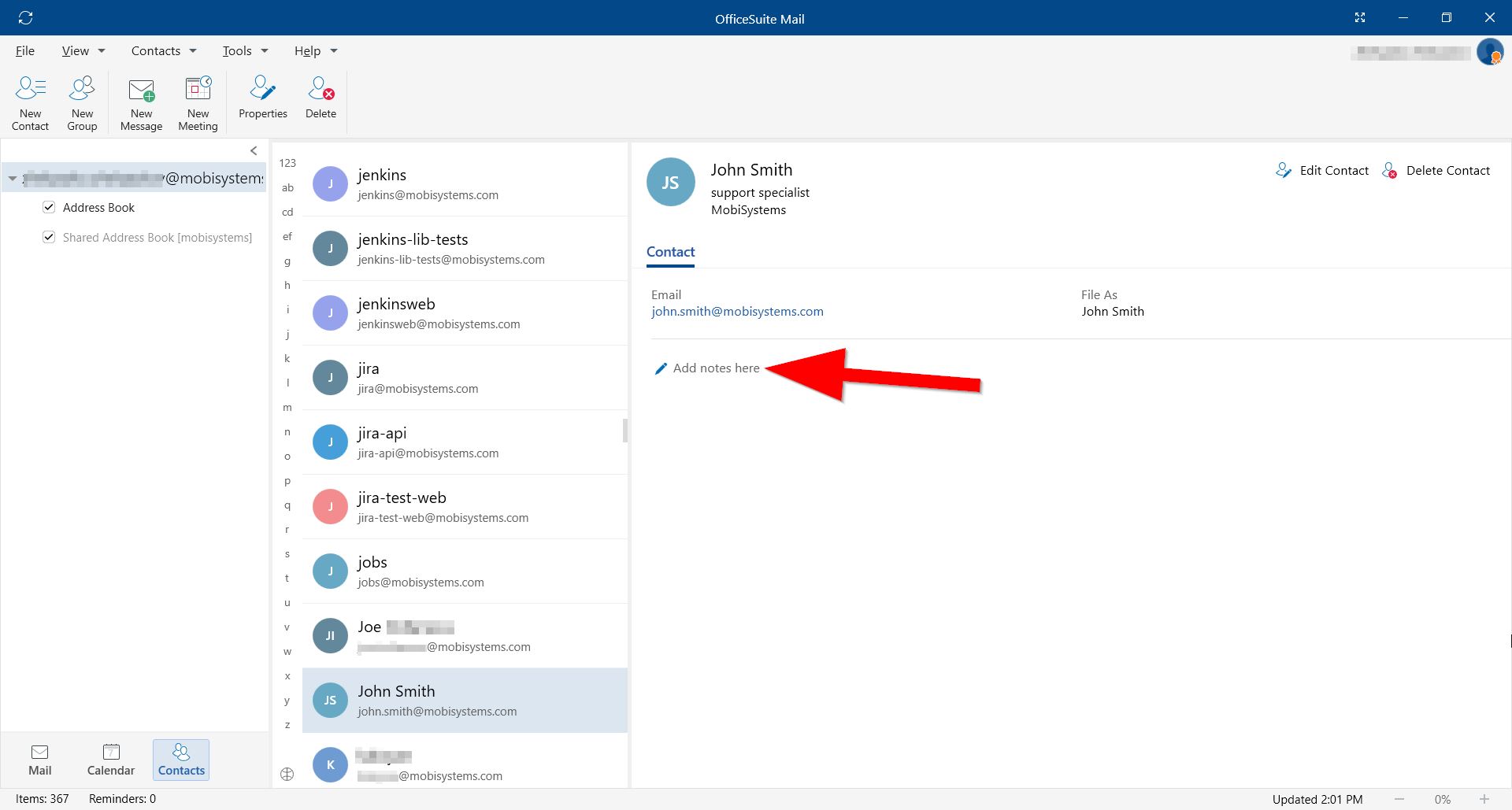Toggle the Shared Address Book checkbox
Viewport: 1512px width, 810px height.
(x=49, y=237)
